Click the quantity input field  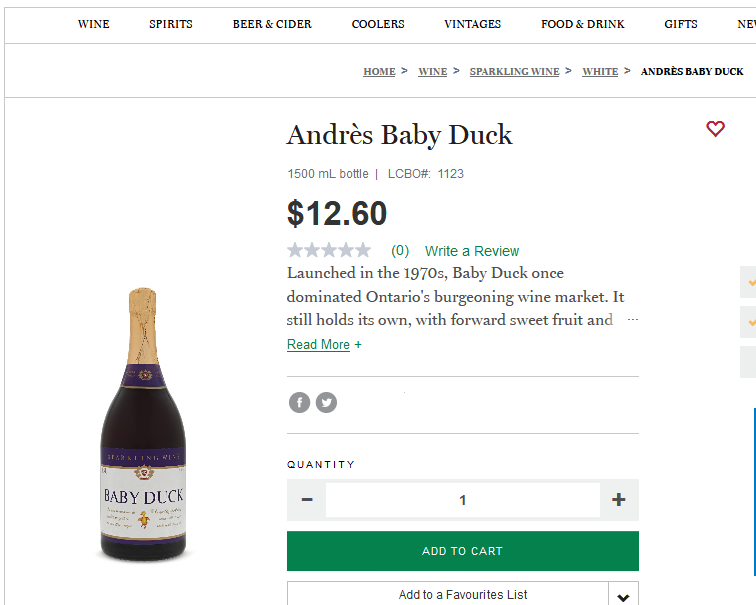(462, 500)
